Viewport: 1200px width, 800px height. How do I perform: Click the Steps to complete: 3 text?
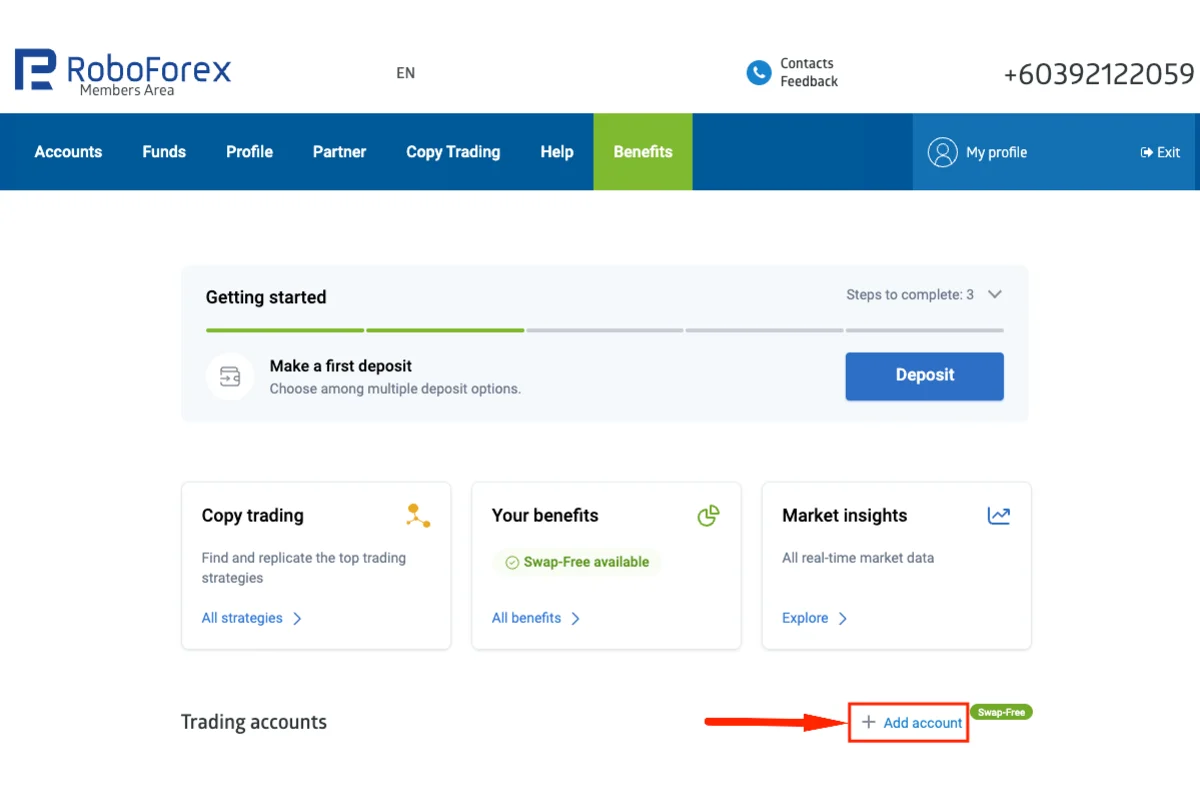click(x=910, y=295)
